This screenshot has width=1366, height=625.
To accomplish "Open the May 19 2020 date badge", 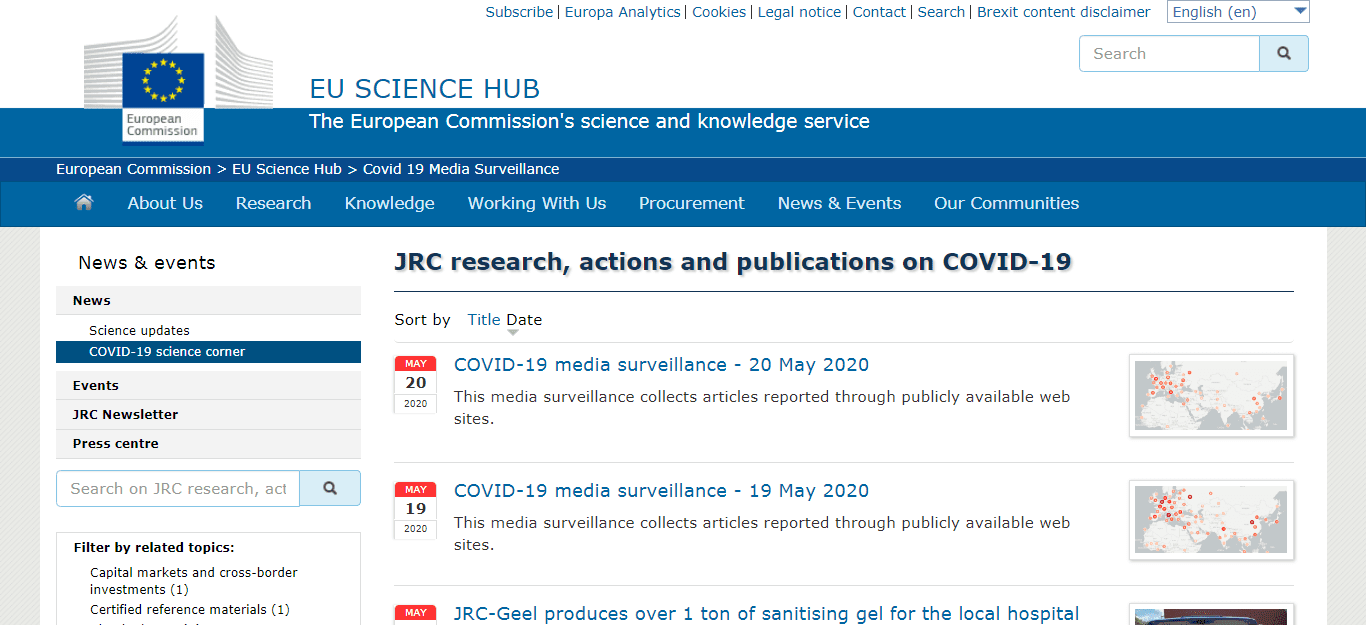I will 416,510.
